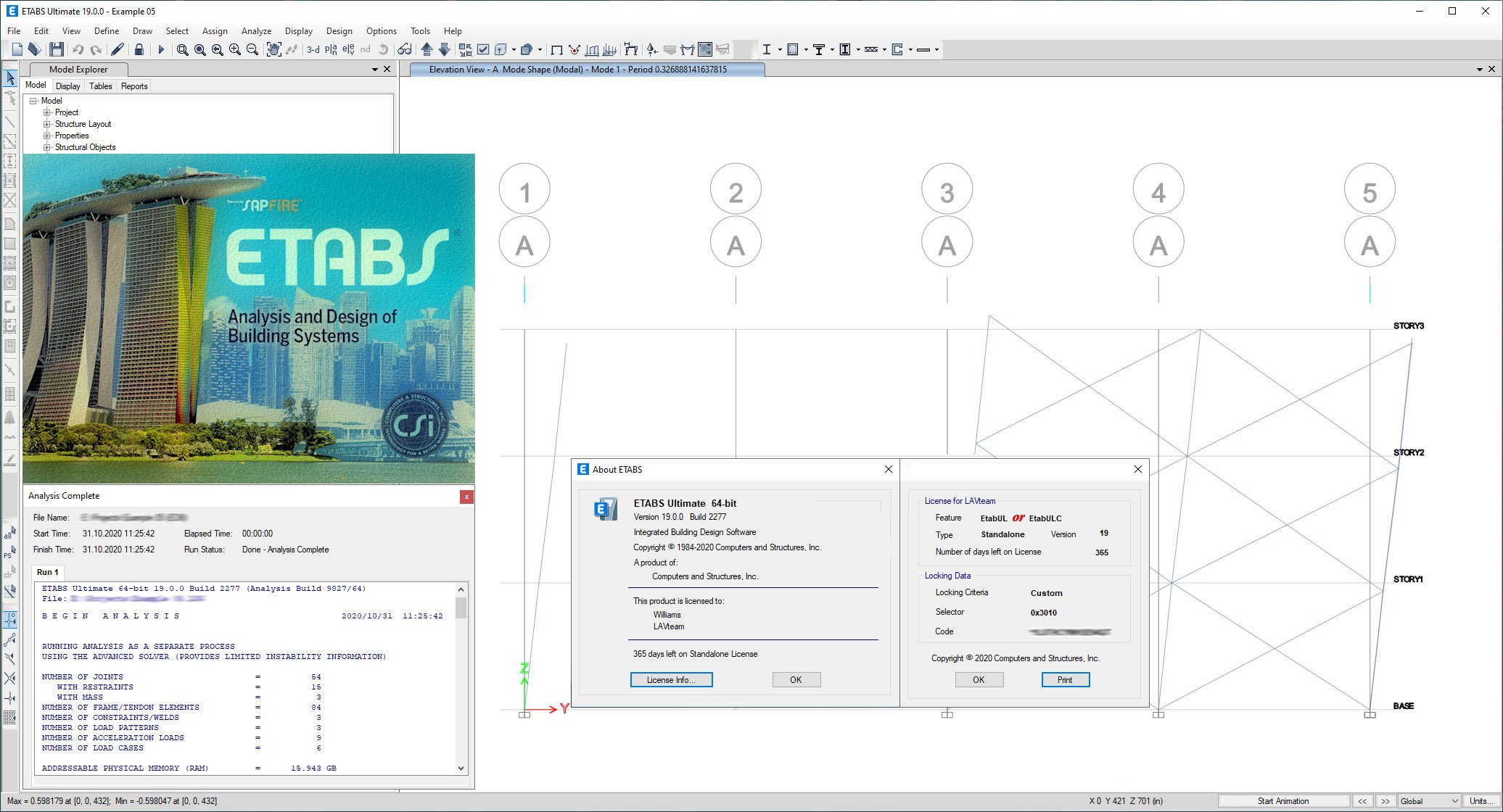Toggle the shell stress contour display icon
1503x812 pixels.
tap(704, 49)
